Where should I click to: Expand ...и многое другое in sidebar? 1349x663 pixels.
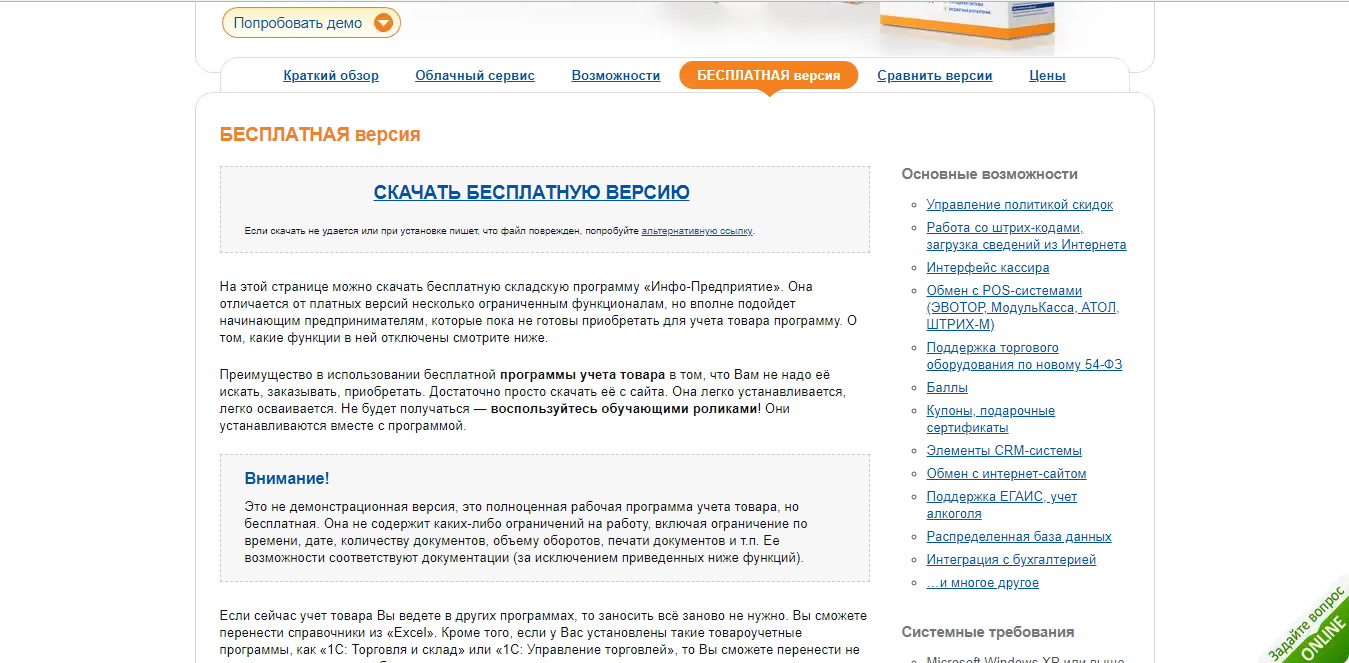[982, 582]
